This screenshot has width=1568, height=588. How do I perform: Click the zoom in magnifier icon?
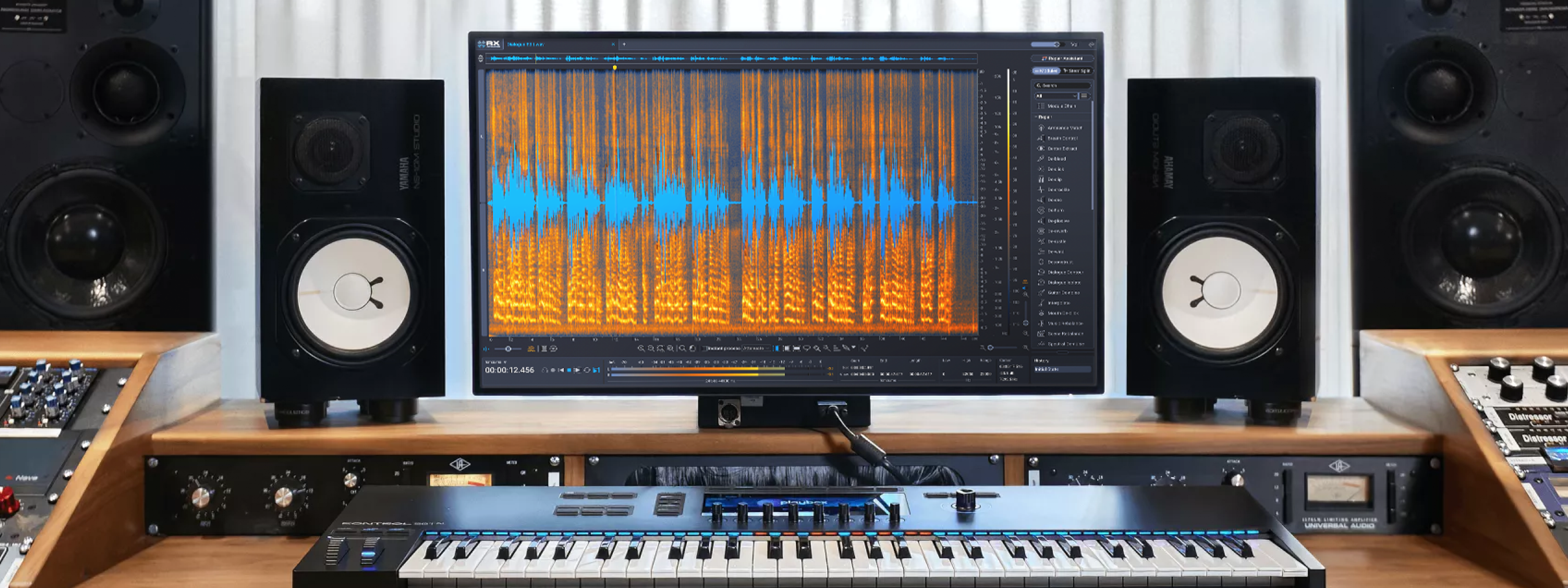pyautogui.click(x=641, y=349)
